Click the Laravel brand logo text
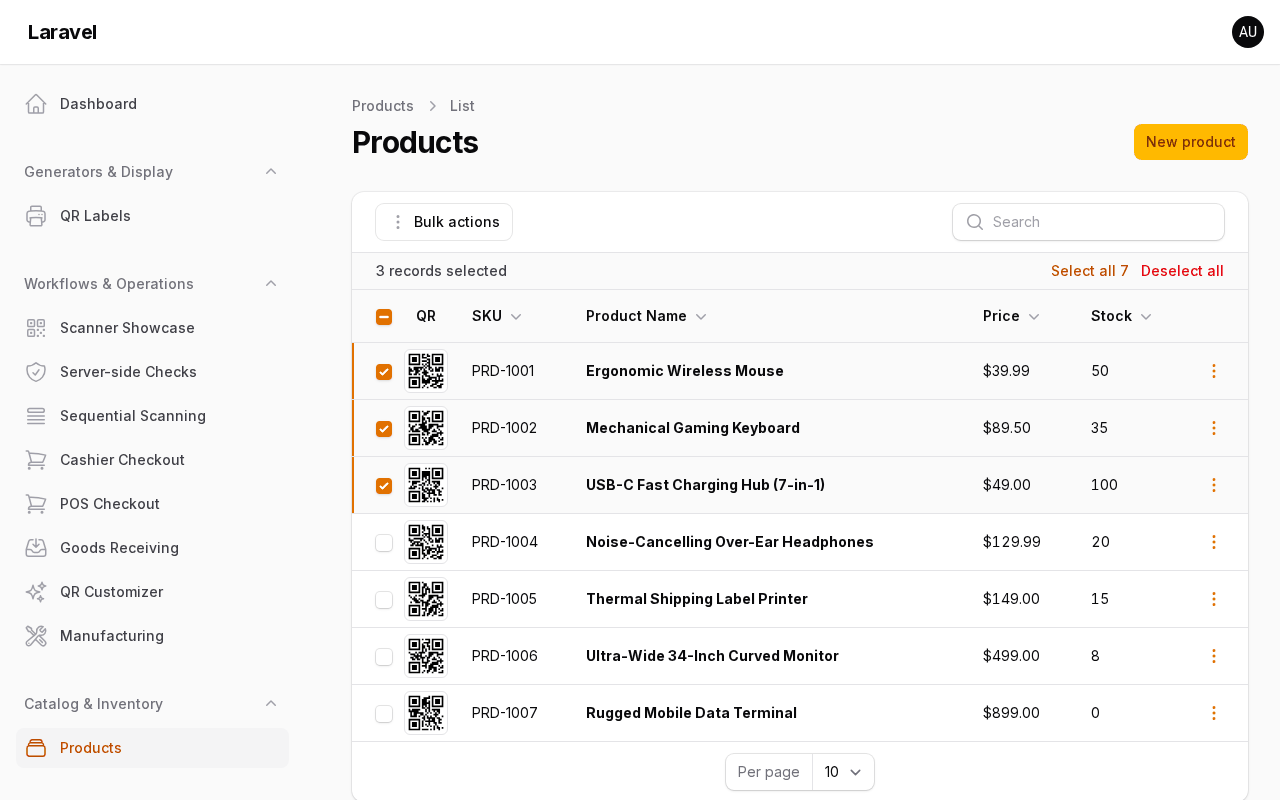The image size is (1280, 800). 62,32
